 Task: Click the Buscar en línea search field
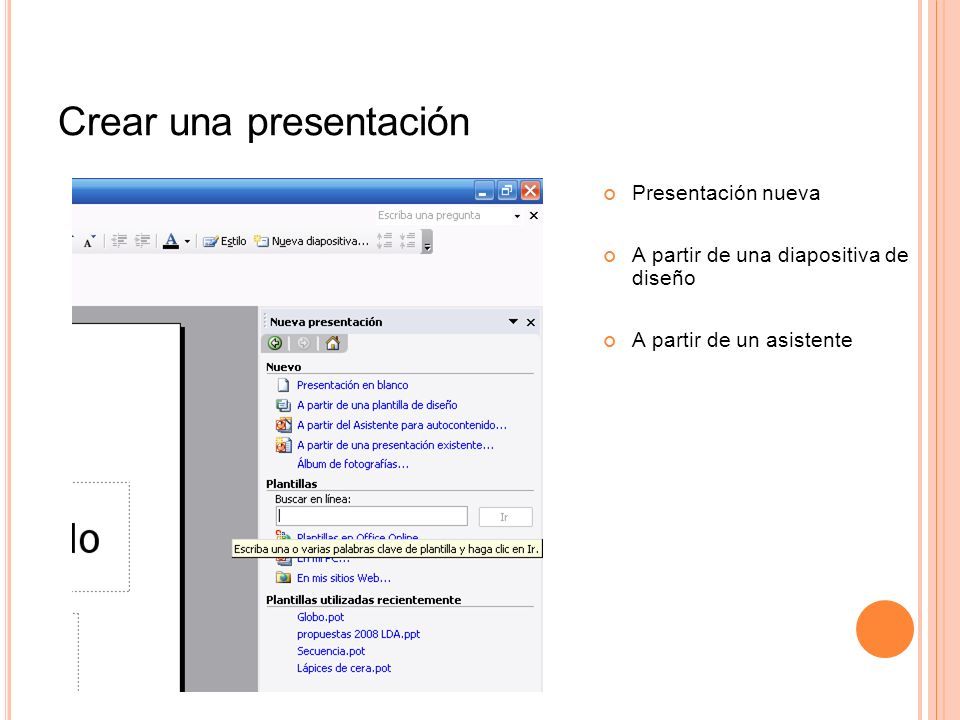point(372,516)
